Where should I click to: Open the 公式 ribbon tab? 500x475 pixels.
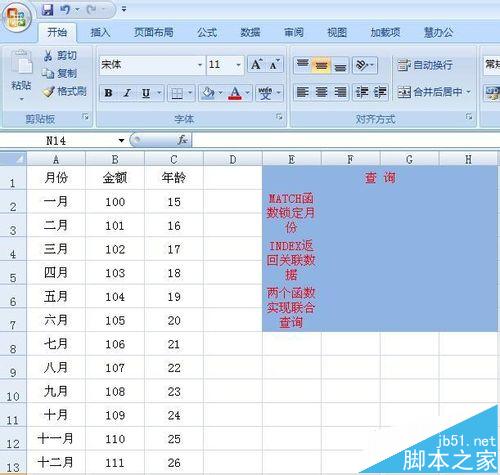pyautogui.click(x=207, y=32)
